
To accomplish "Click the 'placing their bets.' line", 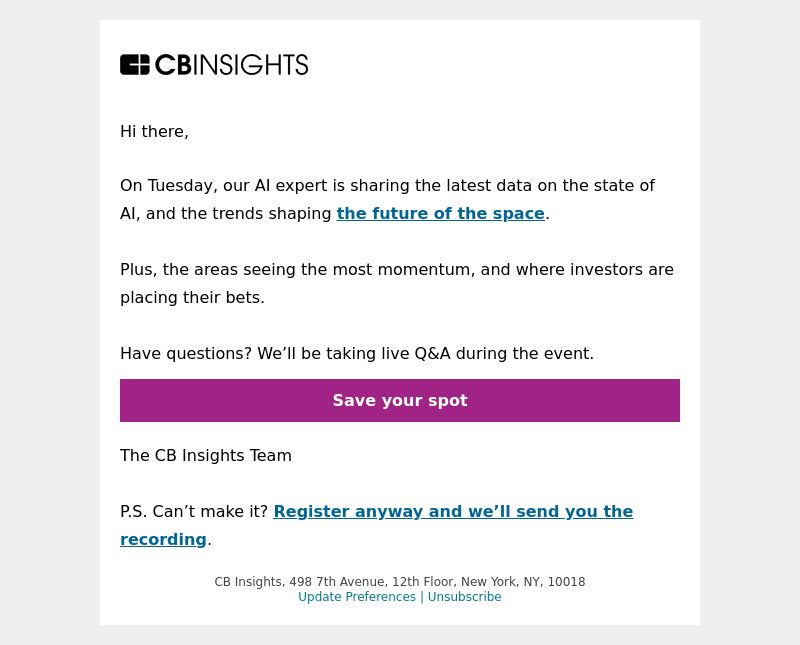I will click(192, 297).
